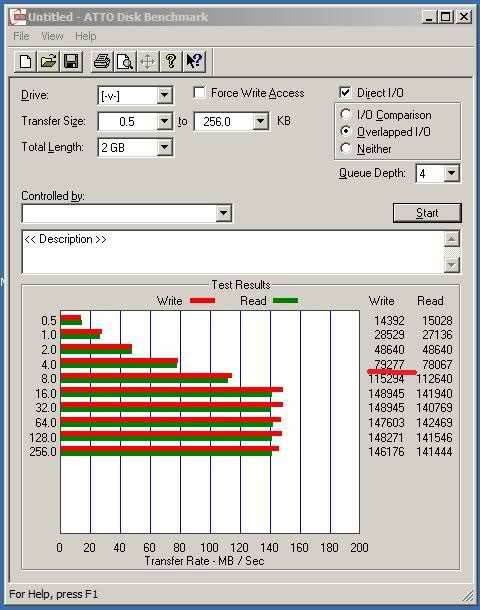Click the Description scrollbar down arrow
Screen dimensions: 480x610
(x=451, y=265)
